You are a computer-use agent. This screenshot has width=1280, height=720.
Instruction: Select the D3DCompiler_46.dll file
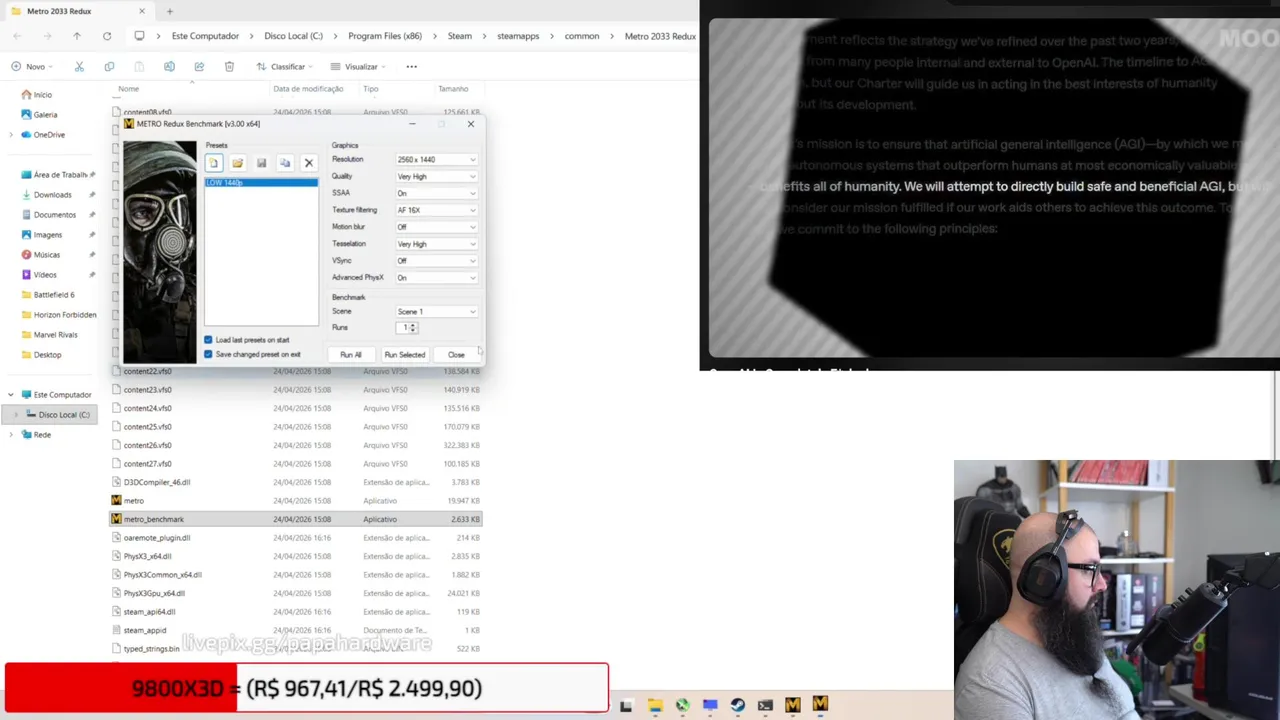point(296,482)
